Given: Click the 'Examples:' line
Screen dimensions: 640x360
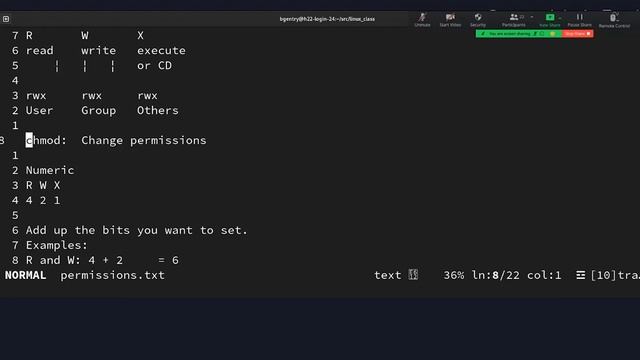Looking at the screenshot, I should pos(57,245).
